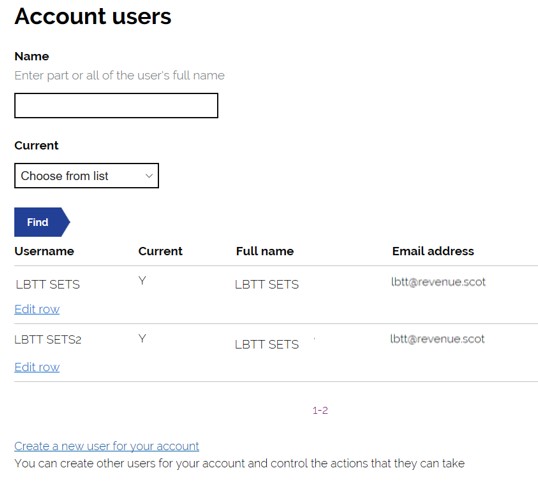
Task: Select the LBTT SETS2 username cell
Action: [x=48, y=340]
